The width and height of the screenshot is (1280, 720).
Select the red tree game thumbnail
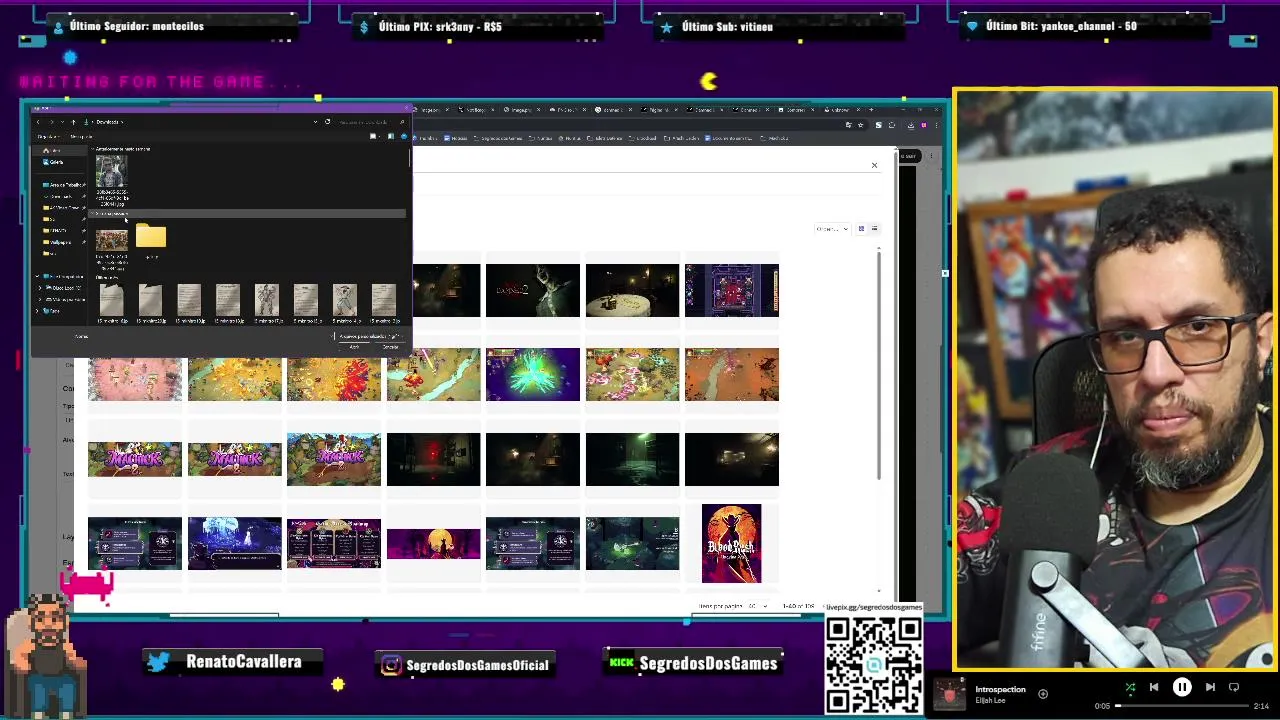click(333, 374)
